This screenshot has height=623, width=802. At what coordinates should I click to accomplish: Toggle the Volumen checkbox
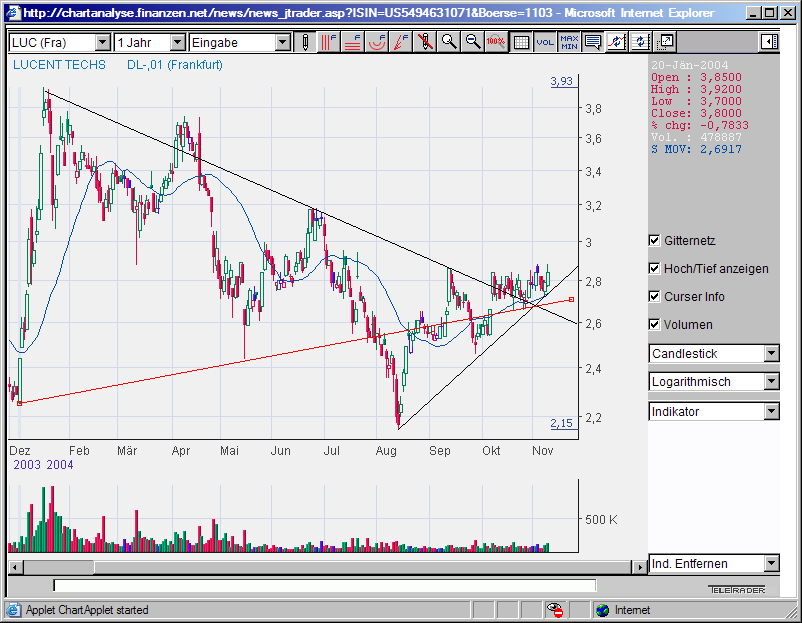655,325
